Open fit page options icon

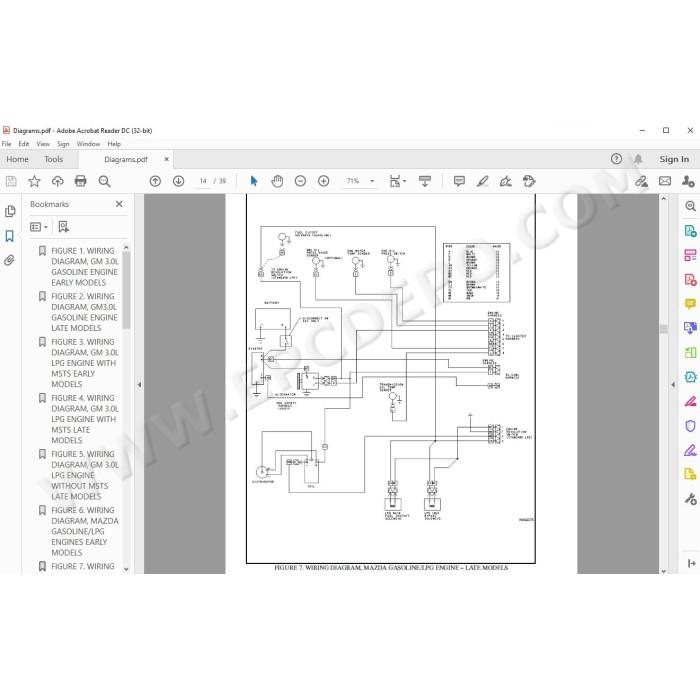tap(397, 181)
